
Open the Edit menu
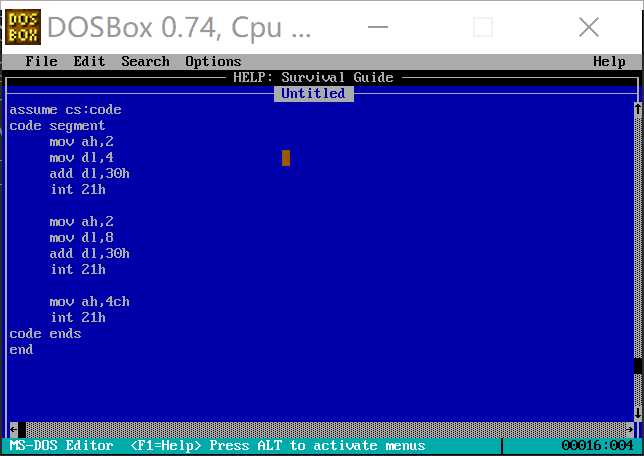pos(90,62)
